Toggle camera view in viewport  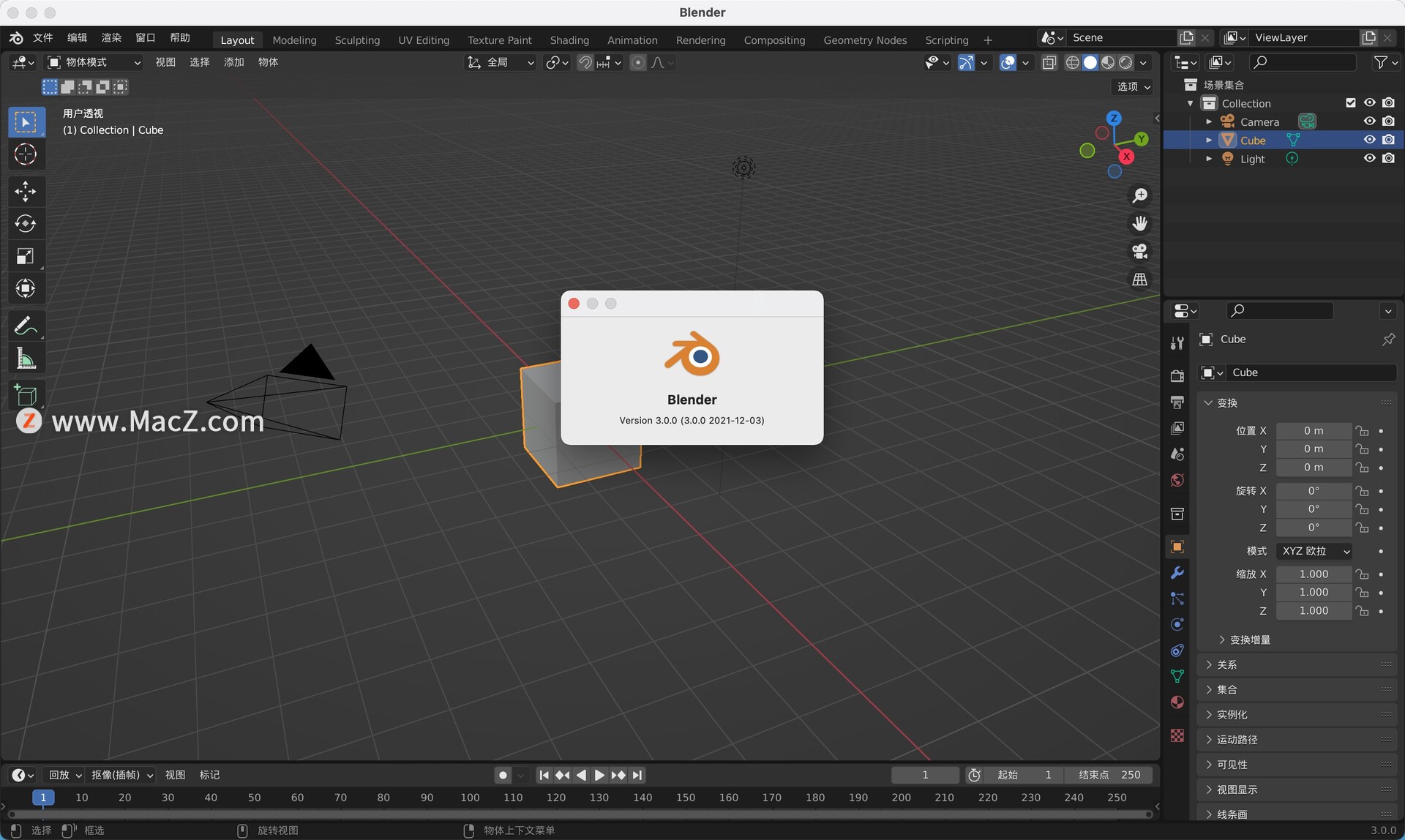[1139, 251]
